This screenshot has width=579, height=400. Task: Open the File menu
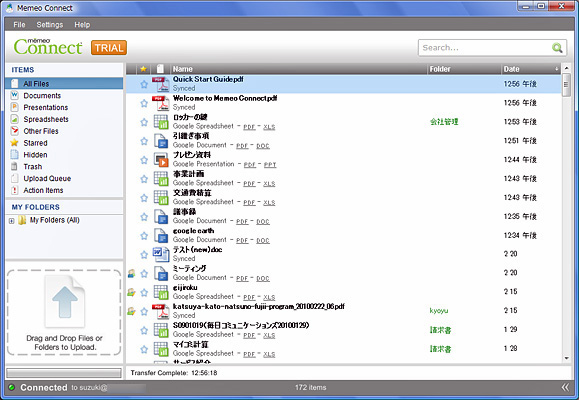coord(19,25)
